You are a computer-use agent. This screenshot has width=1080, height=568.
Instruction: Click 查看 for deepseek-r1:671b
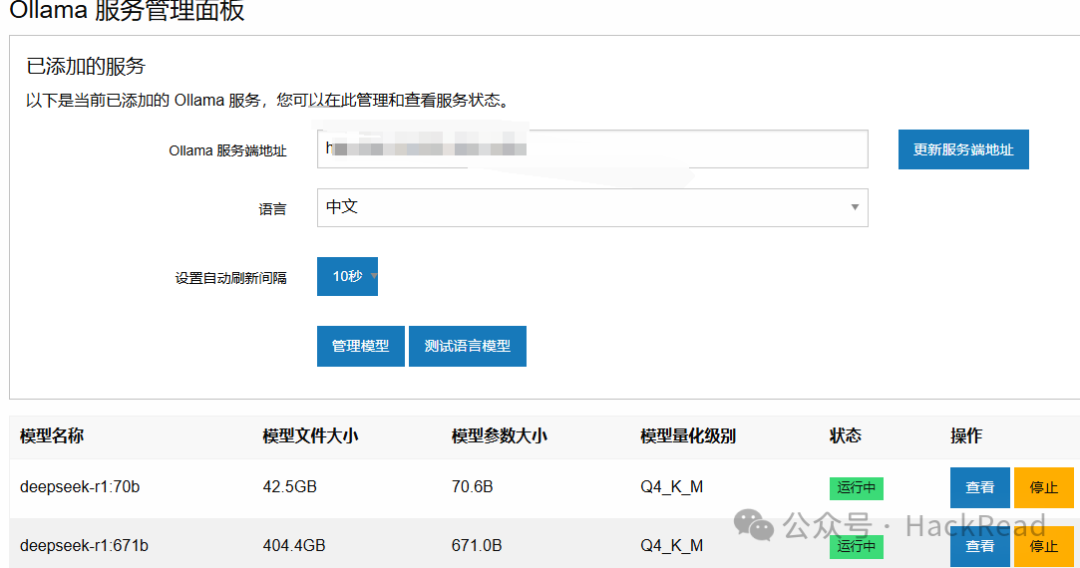pos(979,547)
